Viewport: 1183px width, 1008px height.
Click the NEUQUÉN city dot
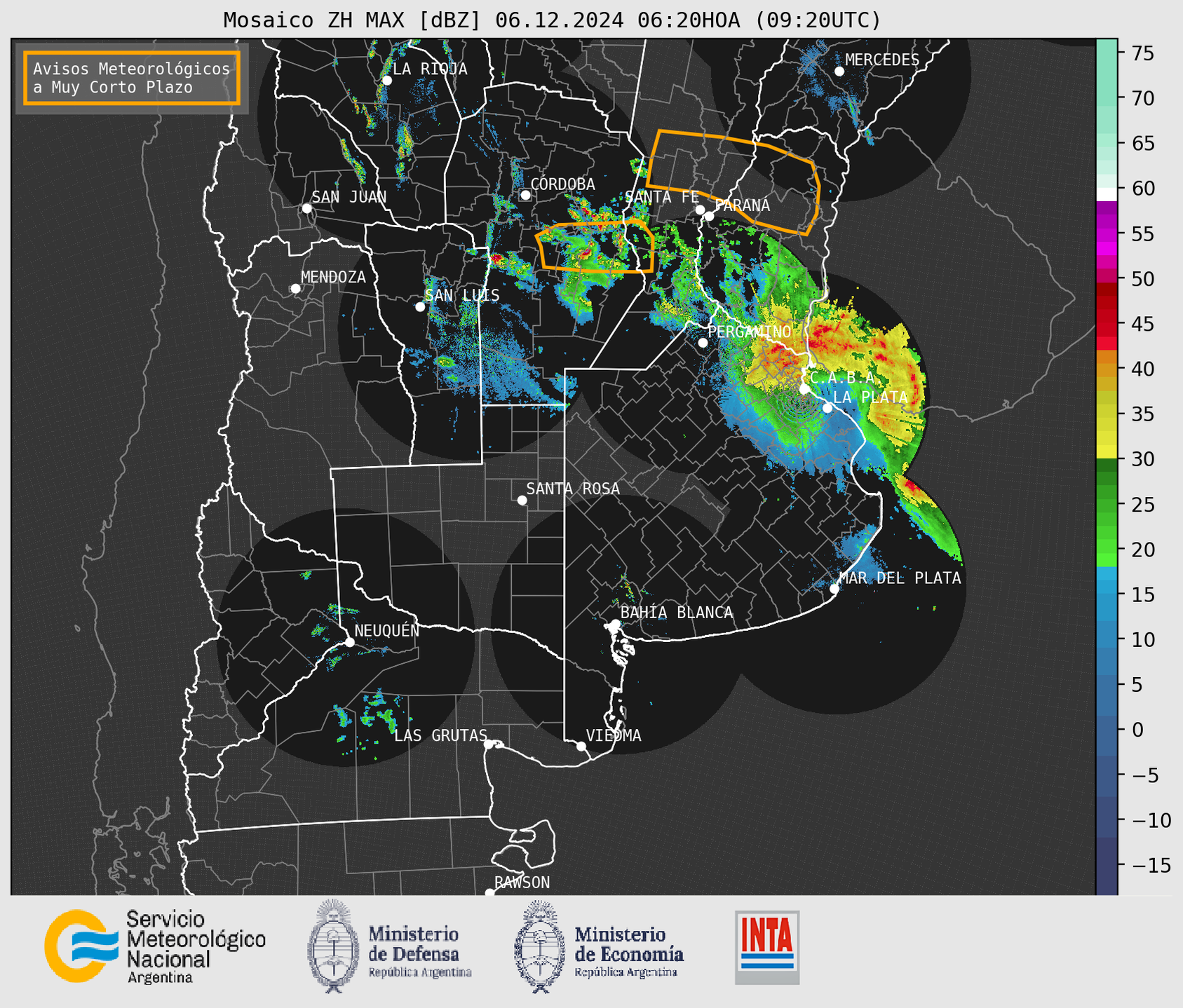[349, 642]
